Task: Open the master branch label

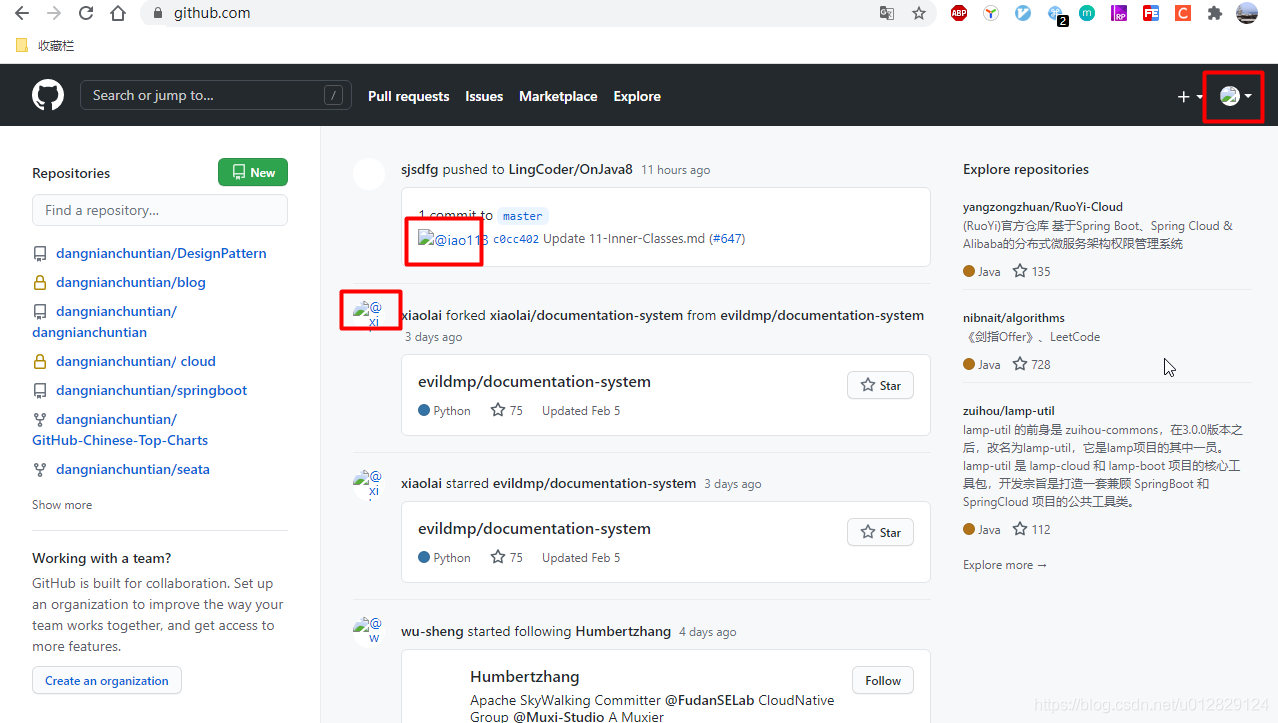Action: tap(522, 216)
